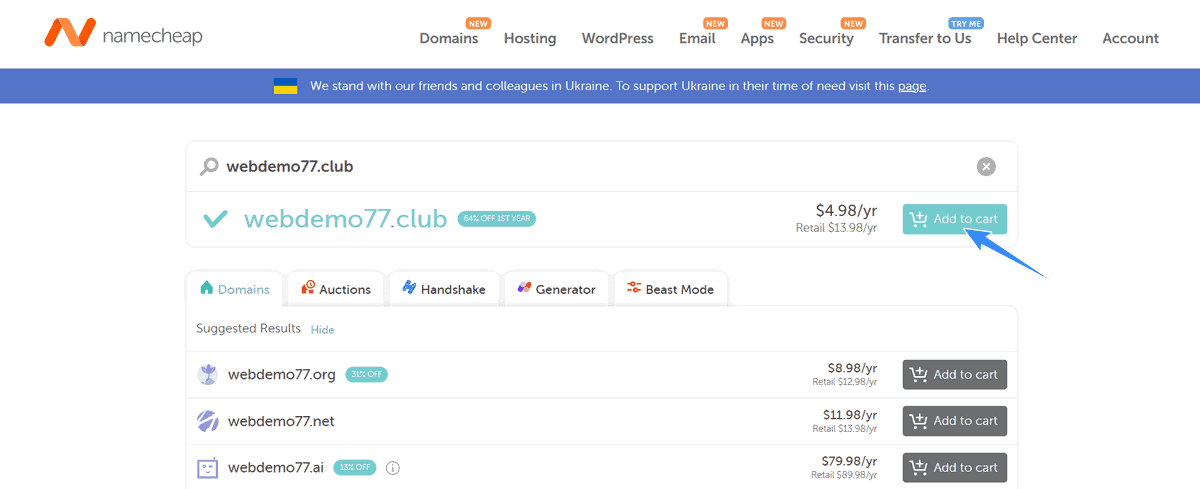Click the $11.98/yr price
This screenshot has width=1200, height=489.
[x=850, y=415]
